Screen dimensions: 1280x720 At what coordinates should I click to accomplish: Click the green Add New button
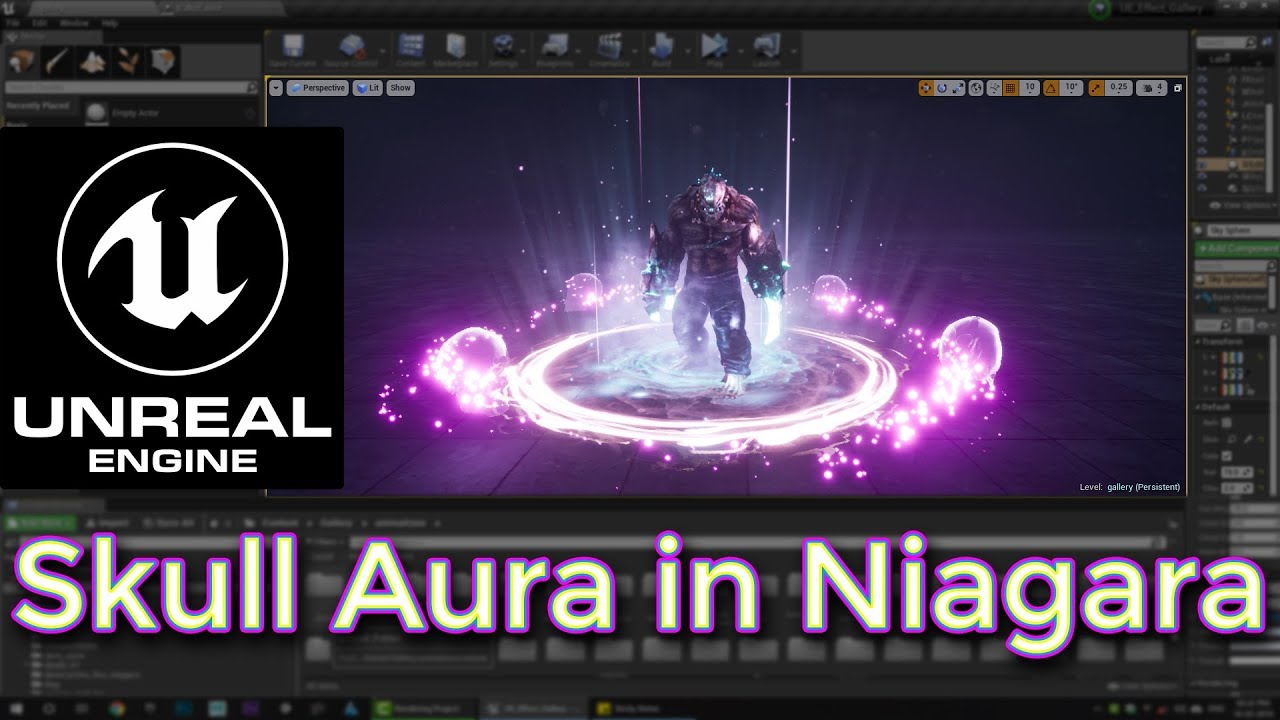coord(39,523)
